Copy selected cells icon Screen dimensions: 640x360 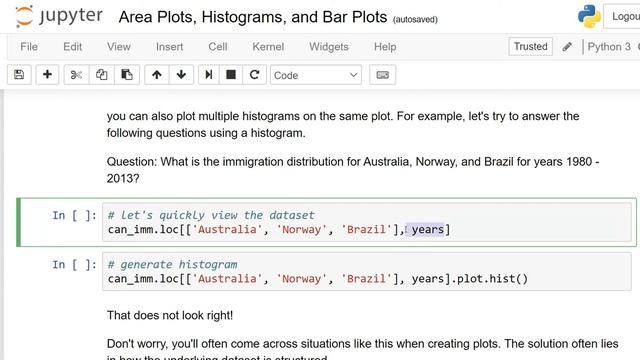102,75
